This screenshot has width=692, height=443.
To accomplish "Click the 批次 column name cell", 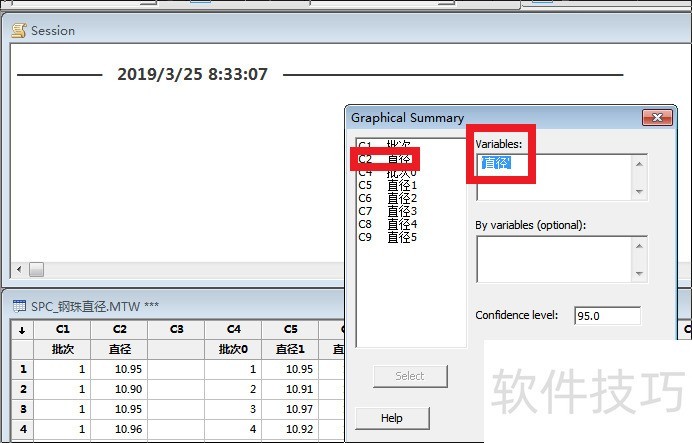I will pyautogui.click(x=62, y=349).
